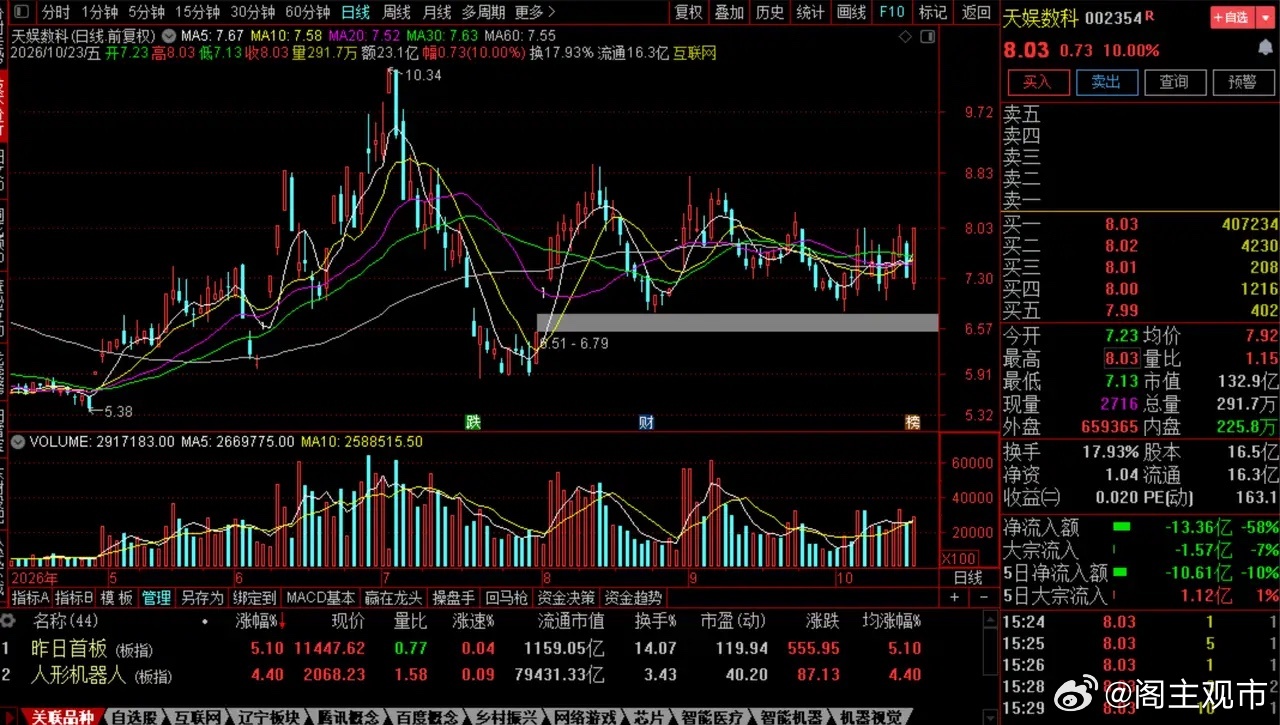Screen dimensions: 1280x725
Task: Toggle the right panel layout icon
Action: pos(927,37)
